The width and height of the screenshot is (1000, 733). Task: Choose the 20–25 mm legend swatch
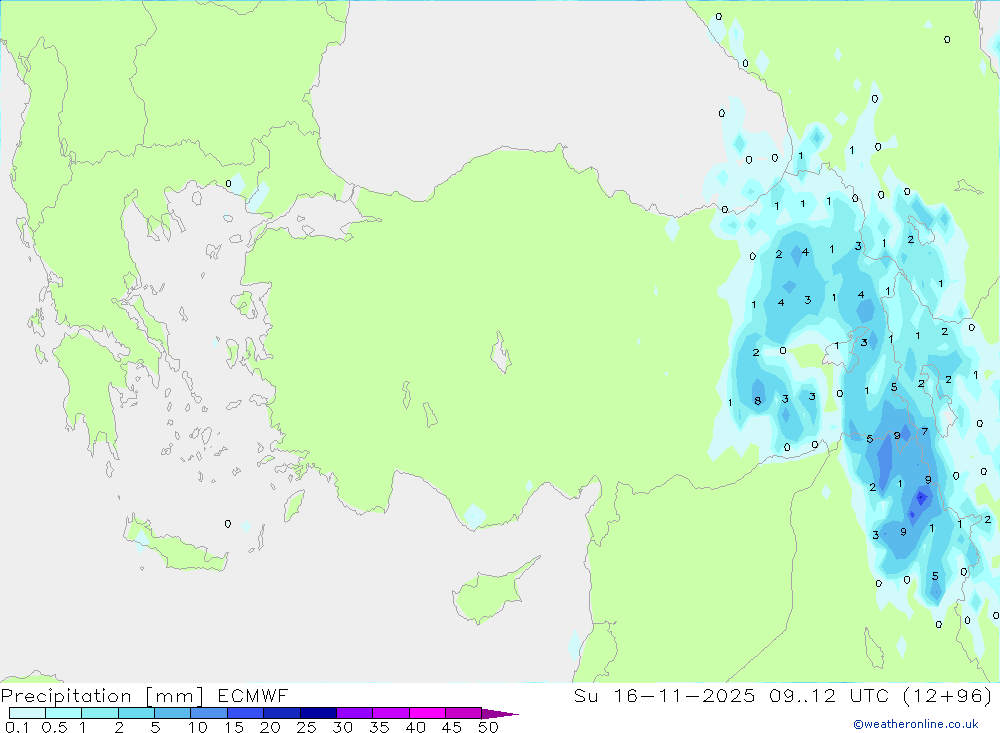[281, 713]
